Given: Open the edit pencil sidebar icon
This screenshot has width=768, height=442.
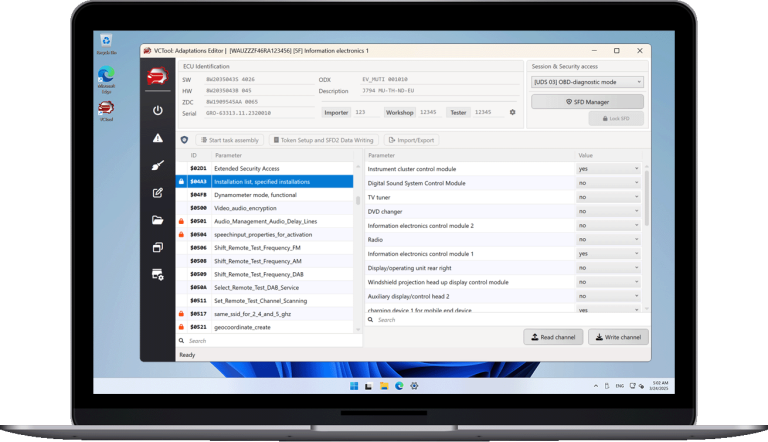Looking at the screenshot, I should [x=157, y=192].
